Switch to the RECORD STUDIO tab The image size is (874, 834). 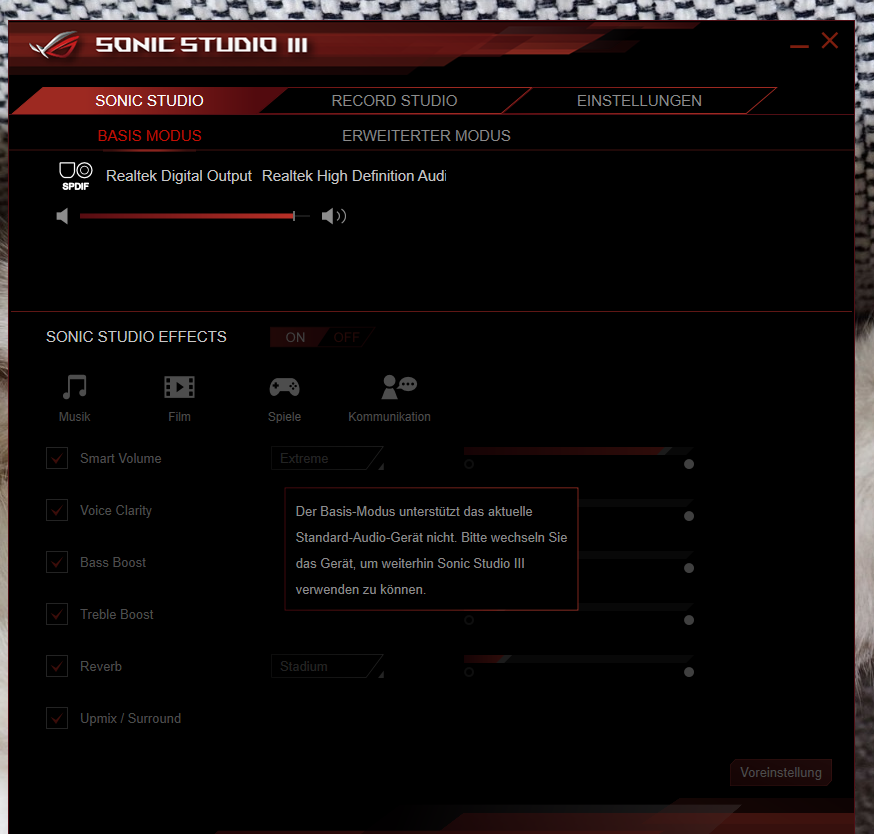tap(395, 101)
